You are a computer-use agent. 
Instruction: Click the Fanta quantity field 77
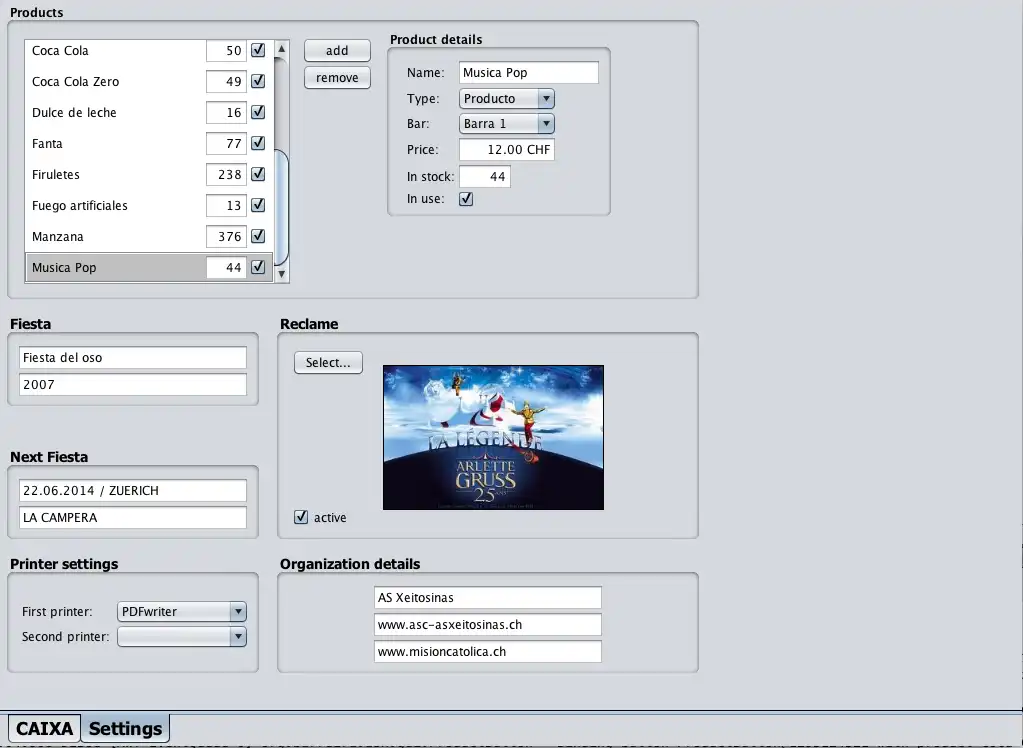point(226,143)
